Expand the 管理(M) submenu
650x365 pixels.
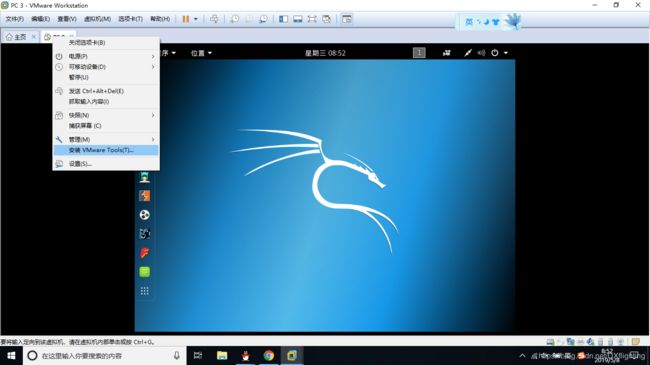point(106,139)
